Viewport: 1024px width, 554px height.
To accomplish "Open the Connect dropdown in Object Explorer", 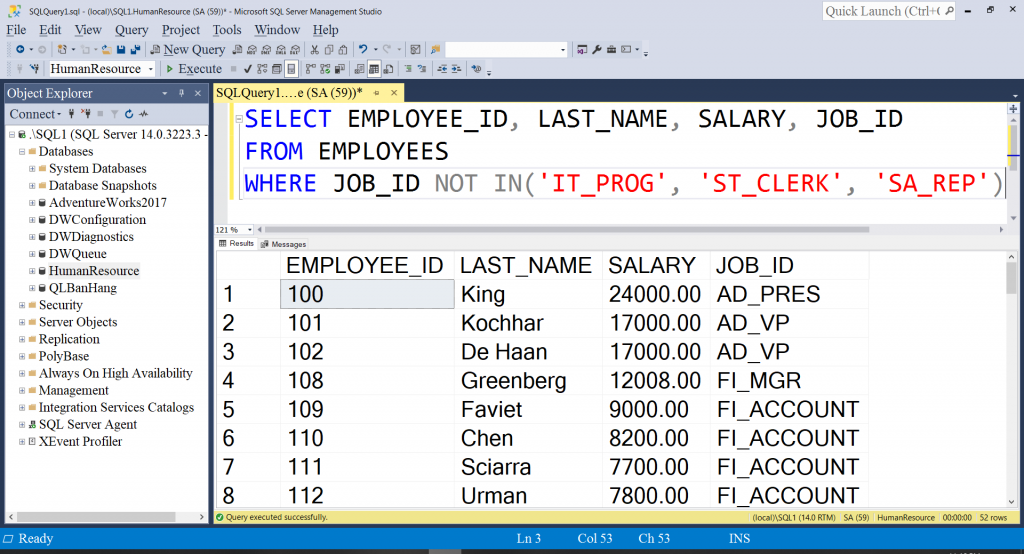I will coord(35,114).
